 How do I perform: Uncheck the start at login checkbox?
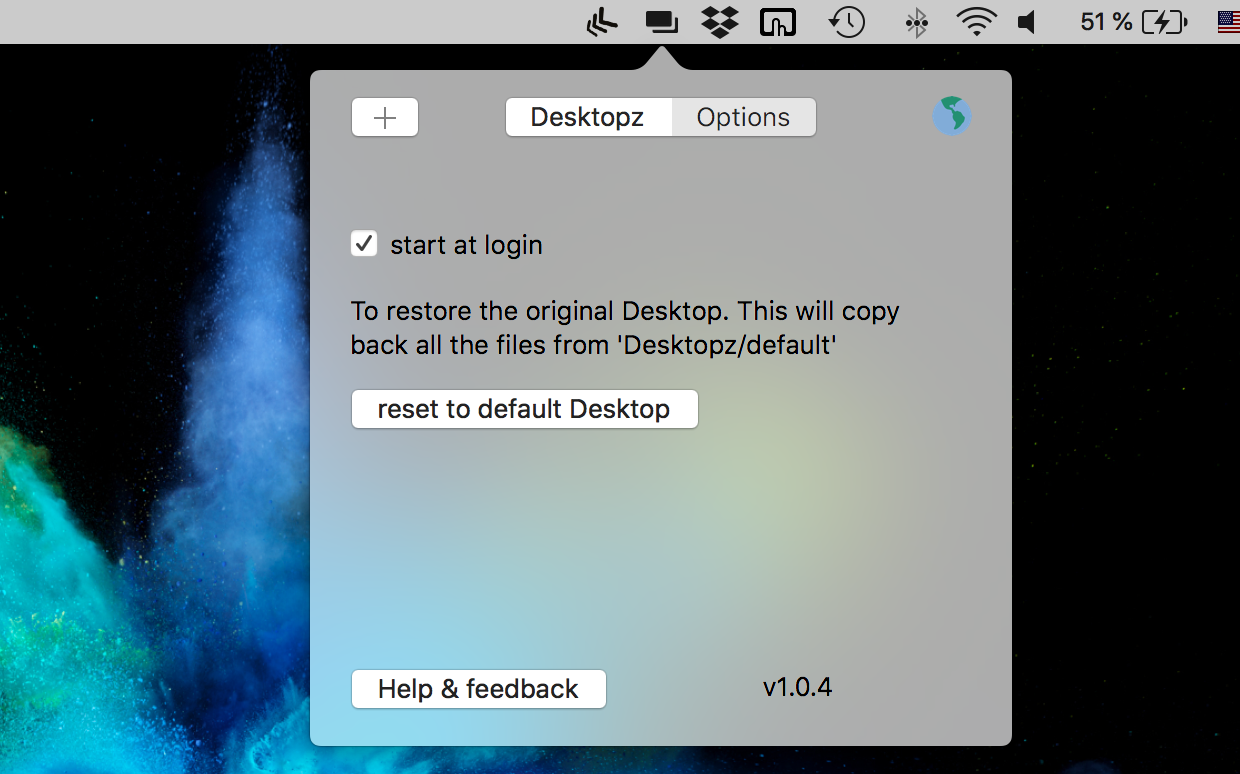tap(364, 243)
